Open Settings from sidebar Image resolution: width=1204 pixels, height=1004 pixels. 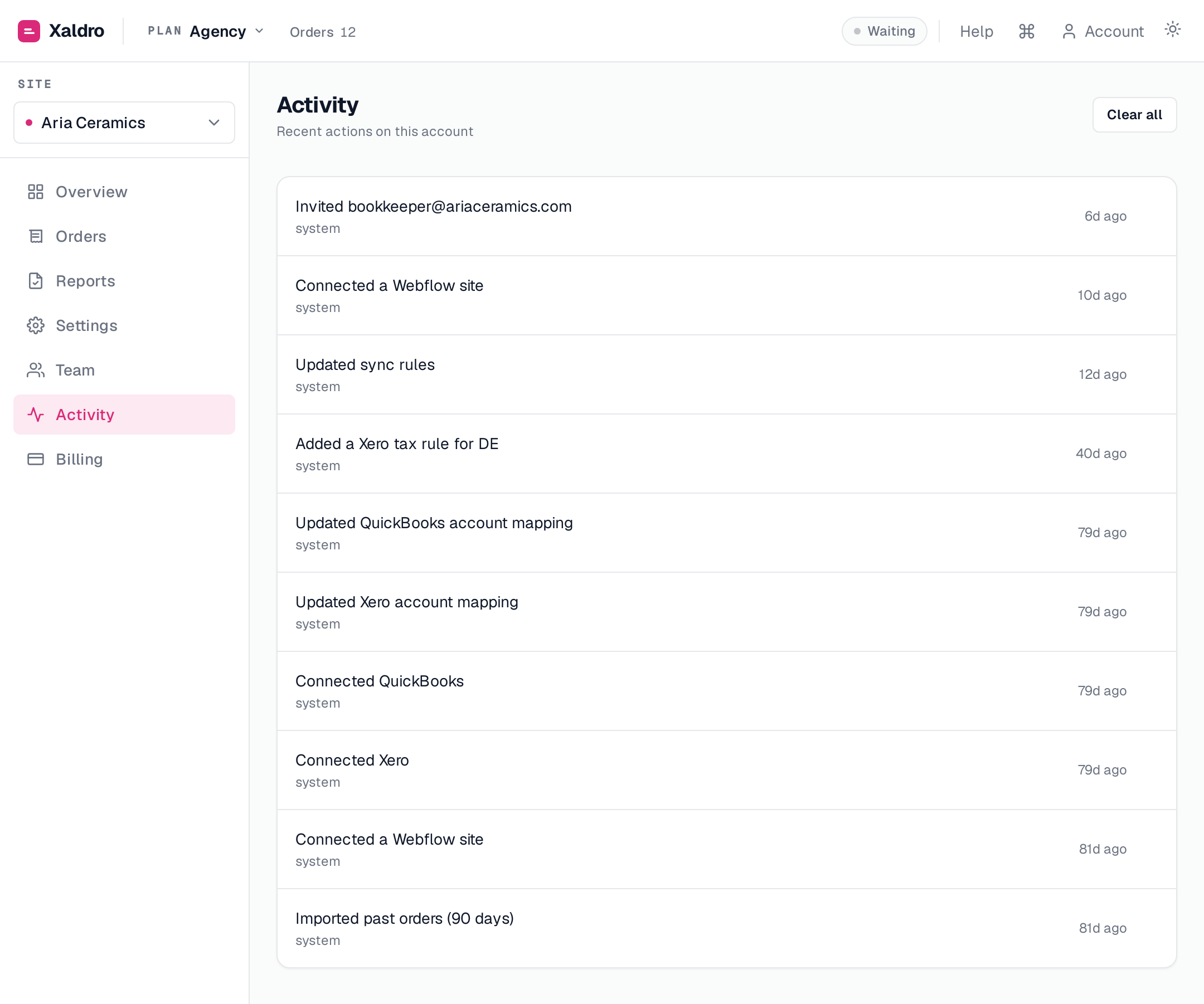[124, 325]
